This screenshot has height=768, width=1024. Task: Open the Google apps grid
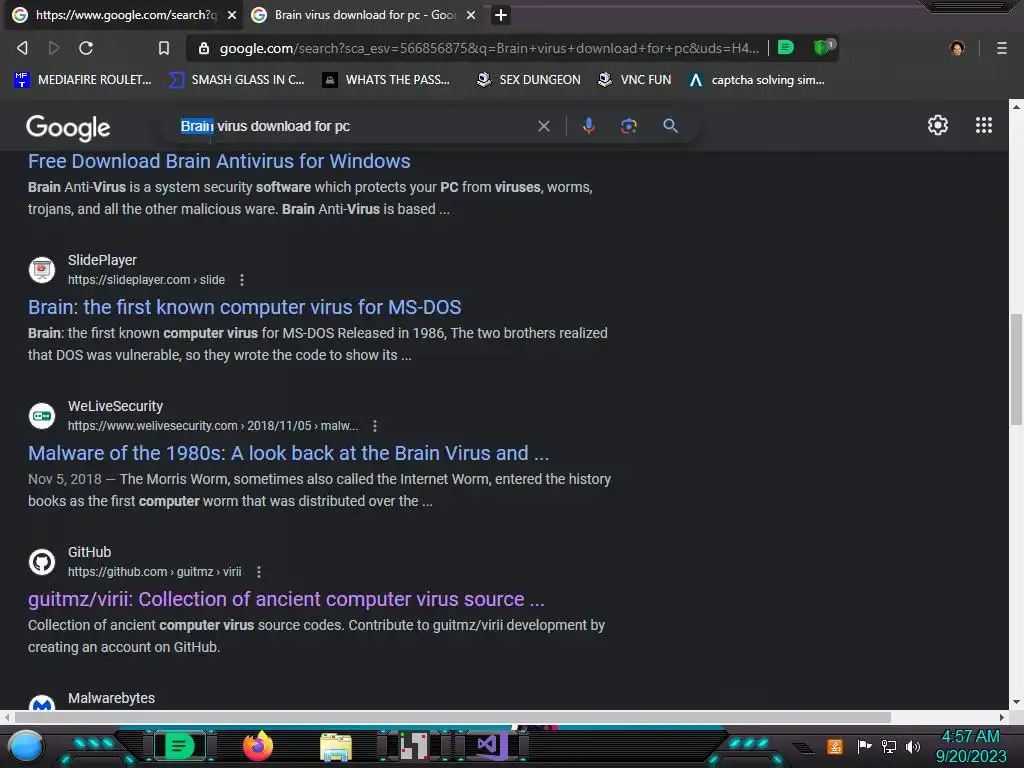pos(984,125)
